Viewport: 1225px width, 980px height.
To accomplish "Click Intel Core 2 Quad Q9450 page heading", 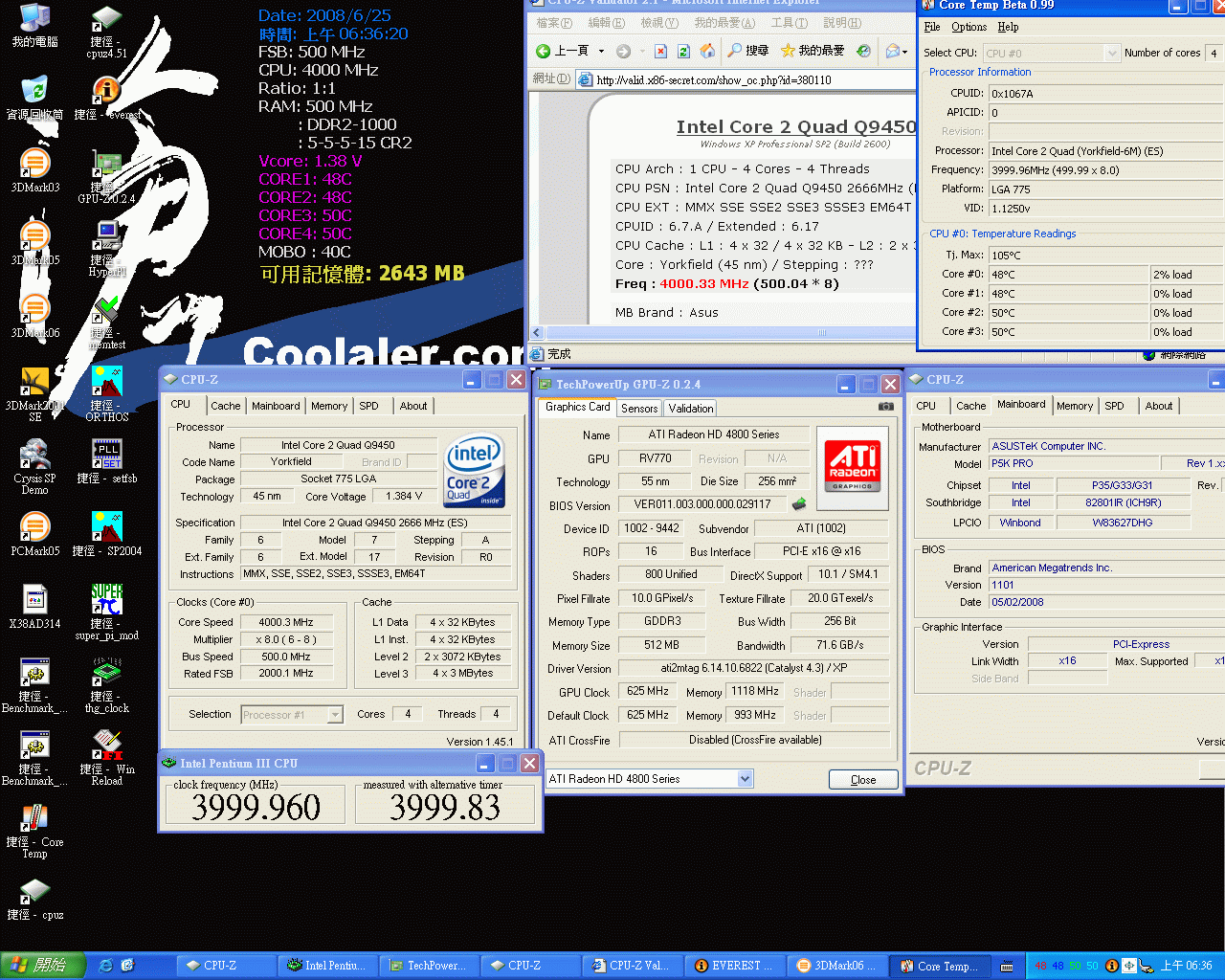I will pos(795,126).
